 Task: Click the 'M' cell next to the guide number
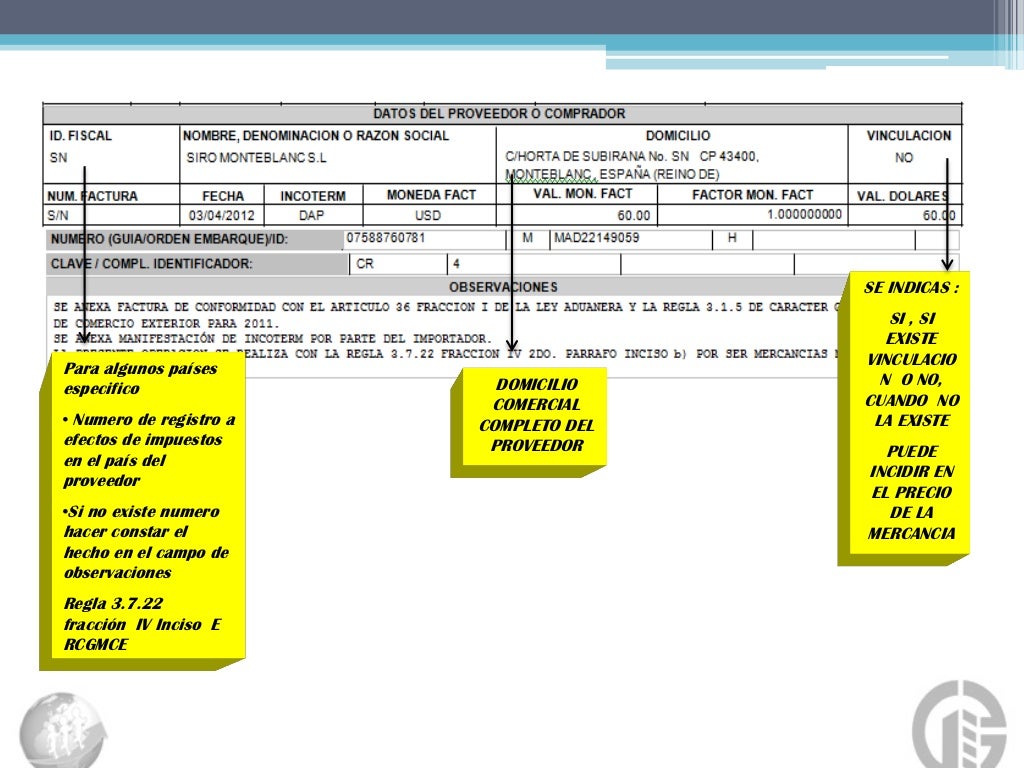coord(528,238)
